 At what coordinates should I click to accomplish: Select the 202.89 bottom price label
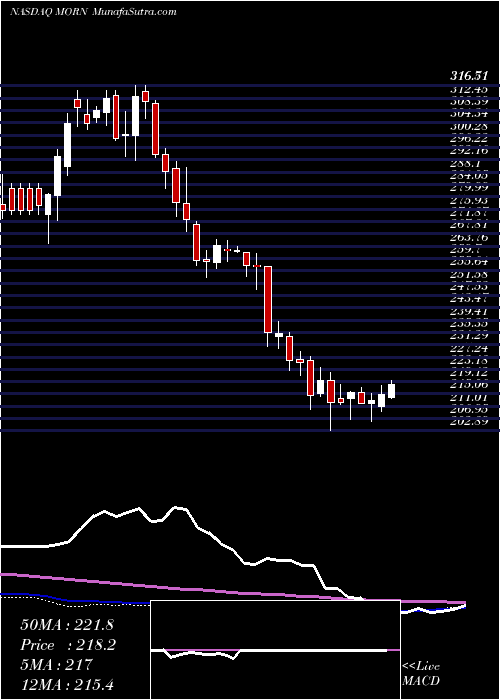[x=470, y=422]
